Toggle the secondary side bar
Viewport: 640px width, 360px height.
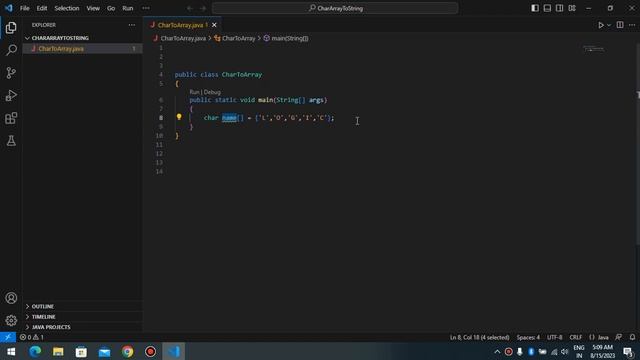560,8
